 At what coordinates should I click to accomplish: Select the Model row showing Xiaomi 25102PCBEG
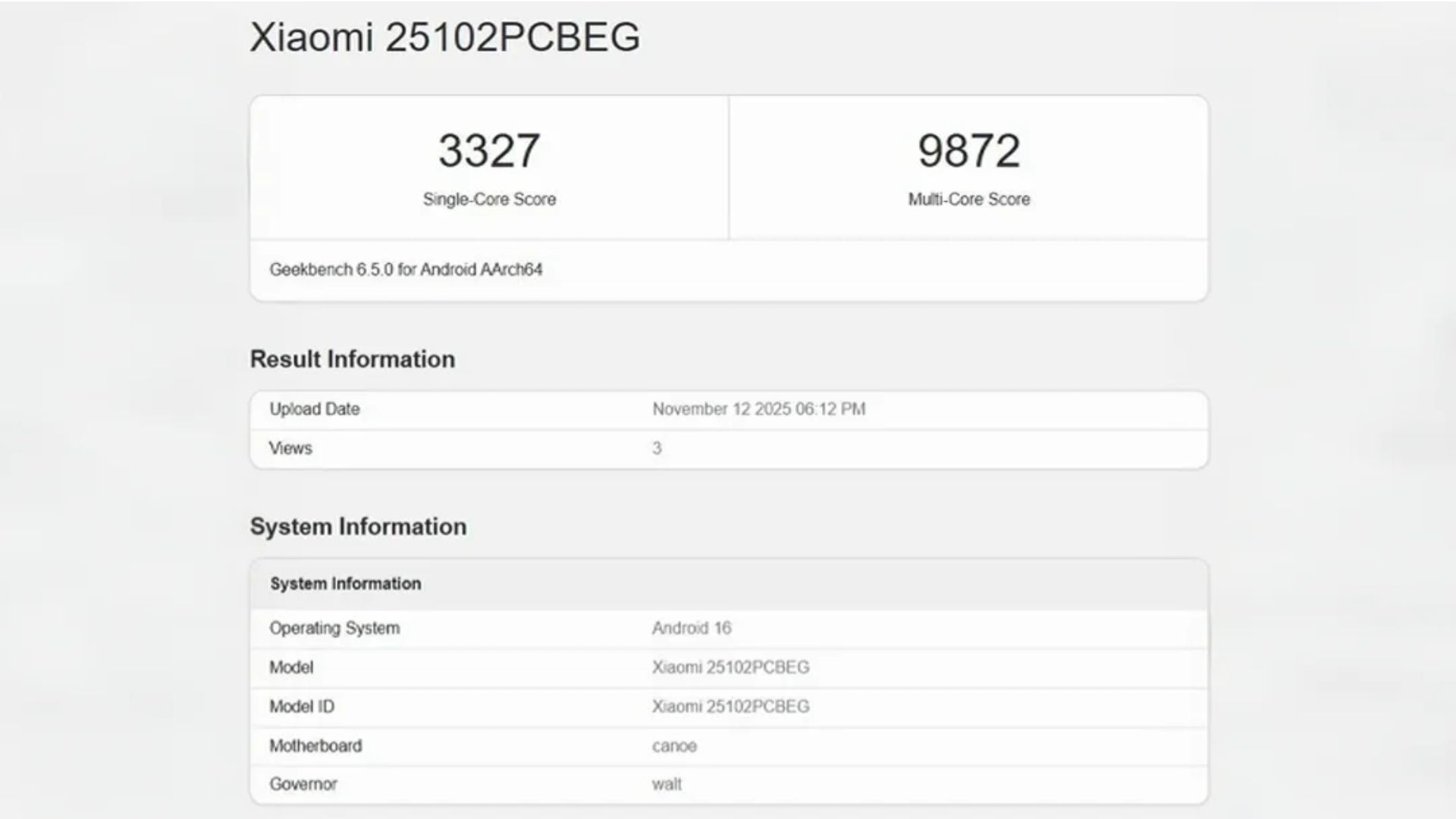[293, 667]
